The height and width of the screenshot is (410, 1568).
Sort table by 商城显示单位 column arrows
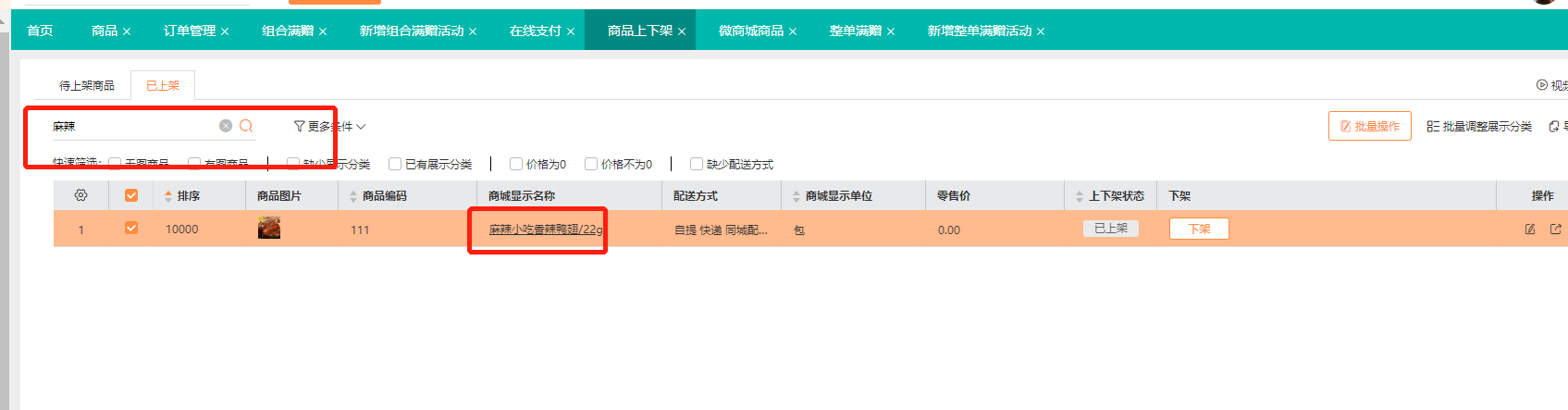[x=796, y=196]
